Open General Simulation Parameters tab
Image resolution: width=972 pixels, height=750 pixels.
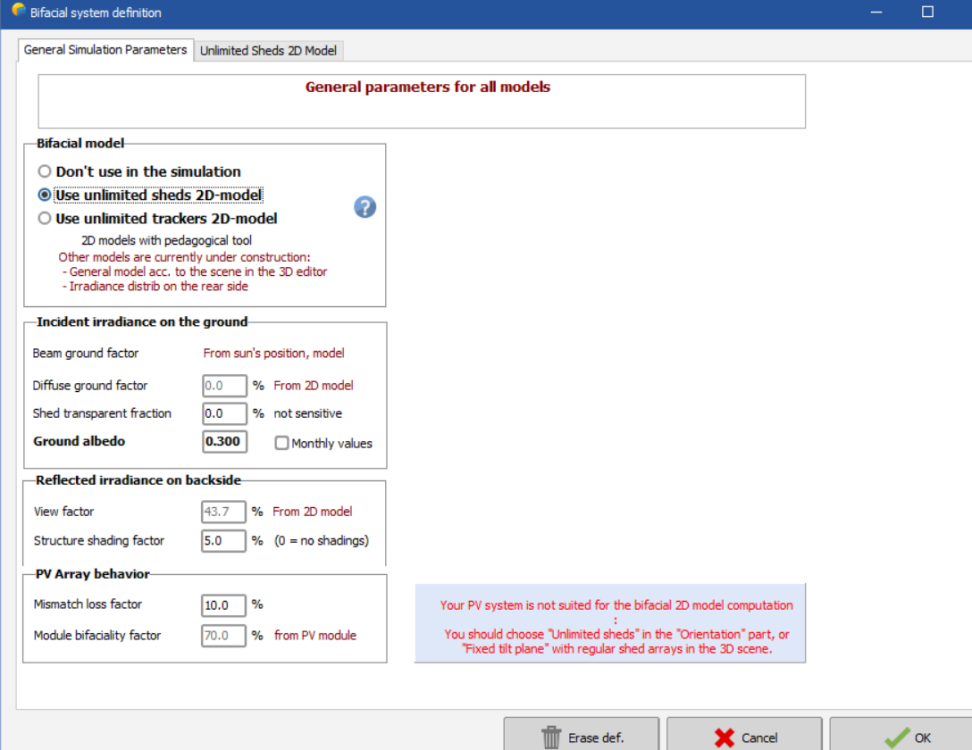pyautogui.click(x=105, y=50)
